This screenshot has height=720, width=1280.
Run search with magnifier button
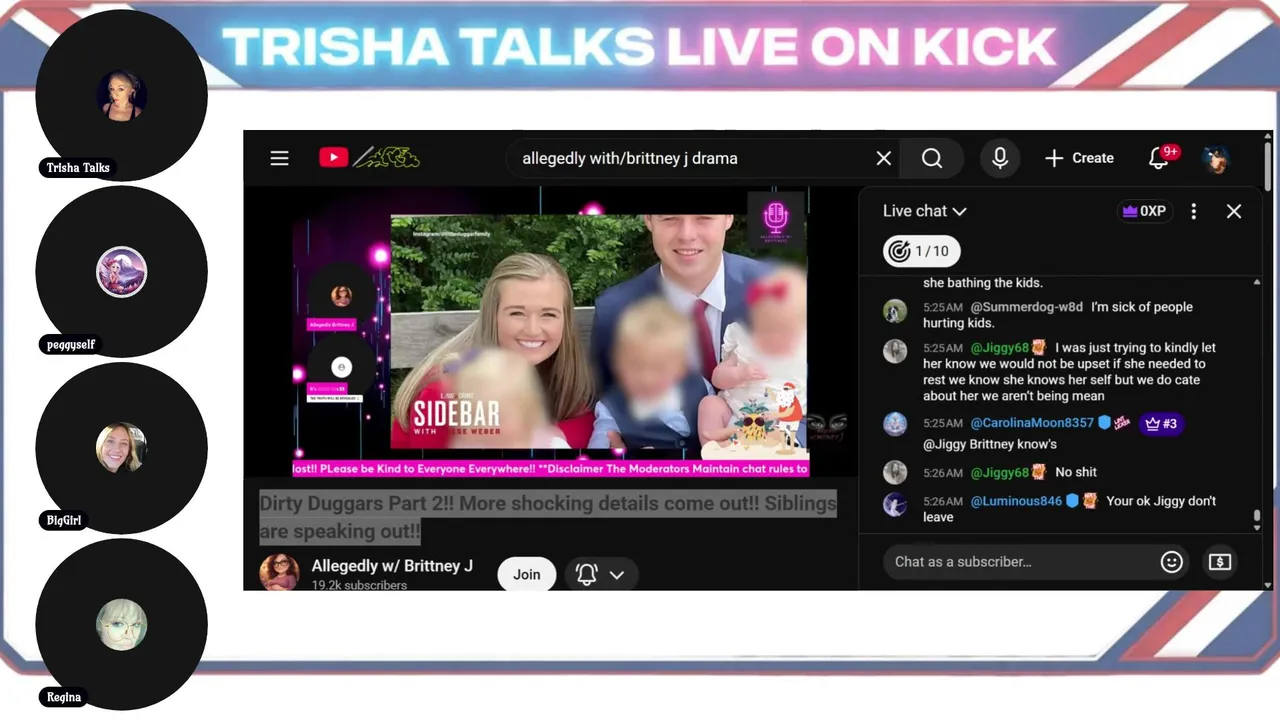[932, 158]
